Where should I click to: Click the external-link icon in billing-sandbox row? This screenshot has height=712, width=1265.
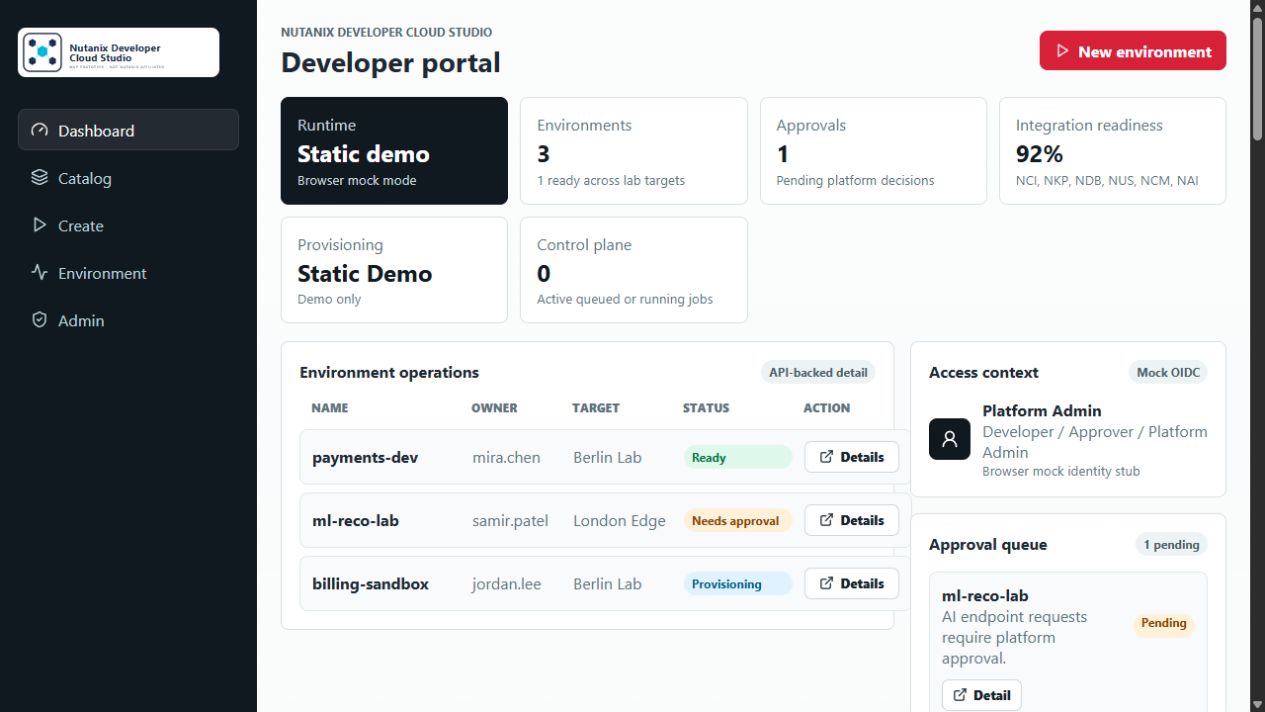click(x=826, y=583)
